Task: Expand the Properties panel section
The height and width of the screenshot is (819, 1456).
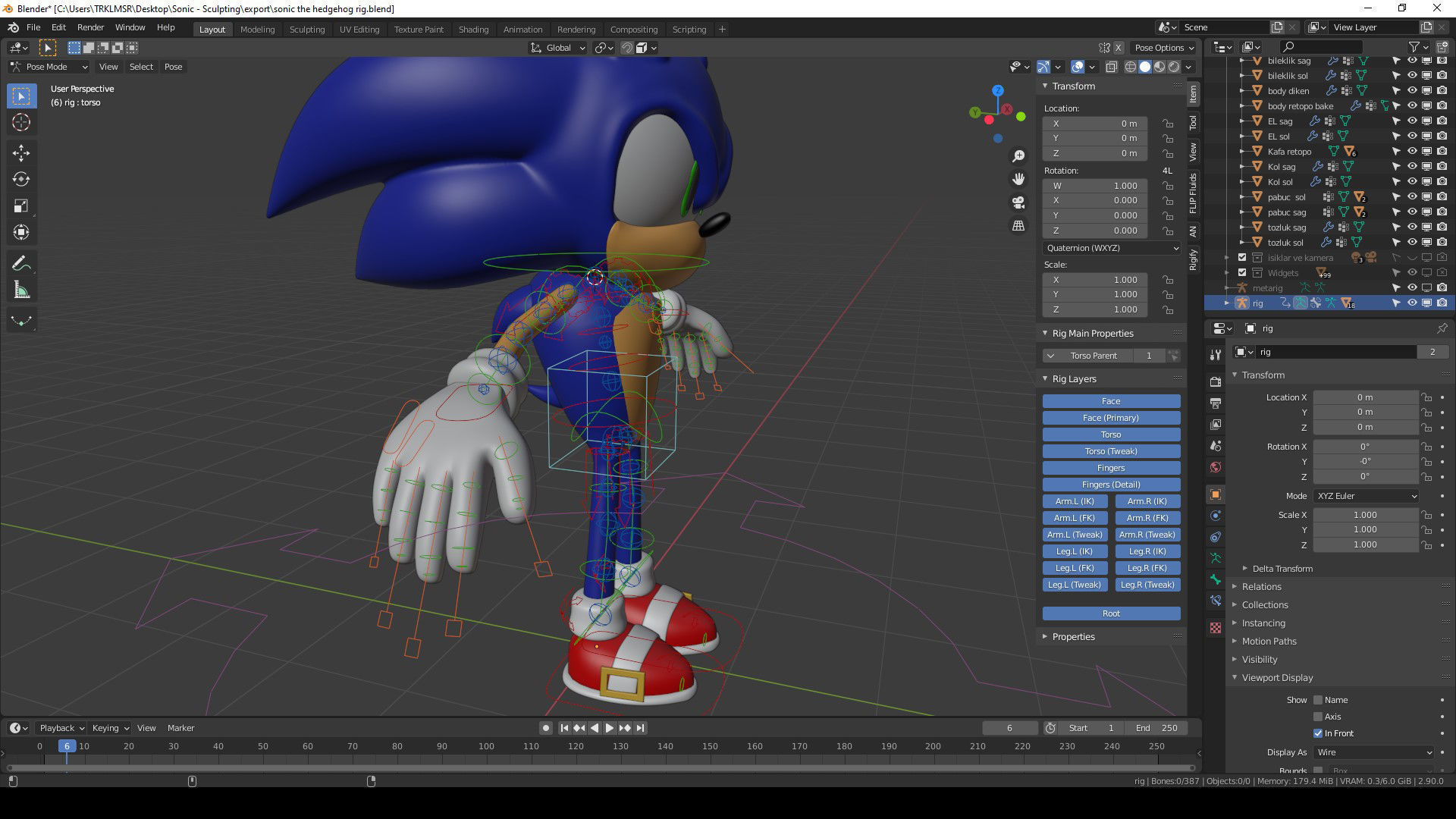Action: [x=1073, y=637]
